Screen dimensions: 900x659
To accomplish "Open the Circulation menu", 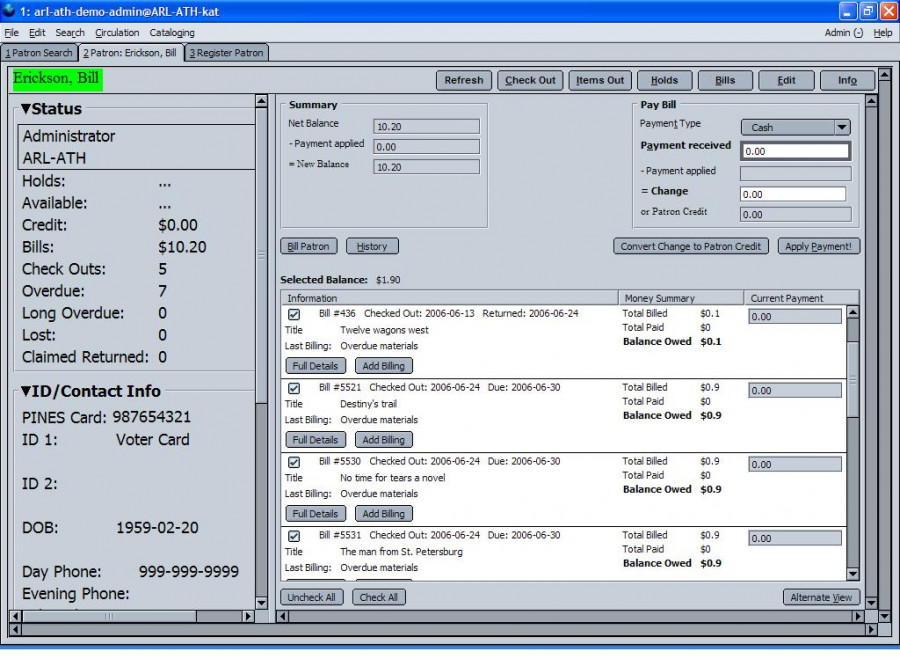I will 117,33.
